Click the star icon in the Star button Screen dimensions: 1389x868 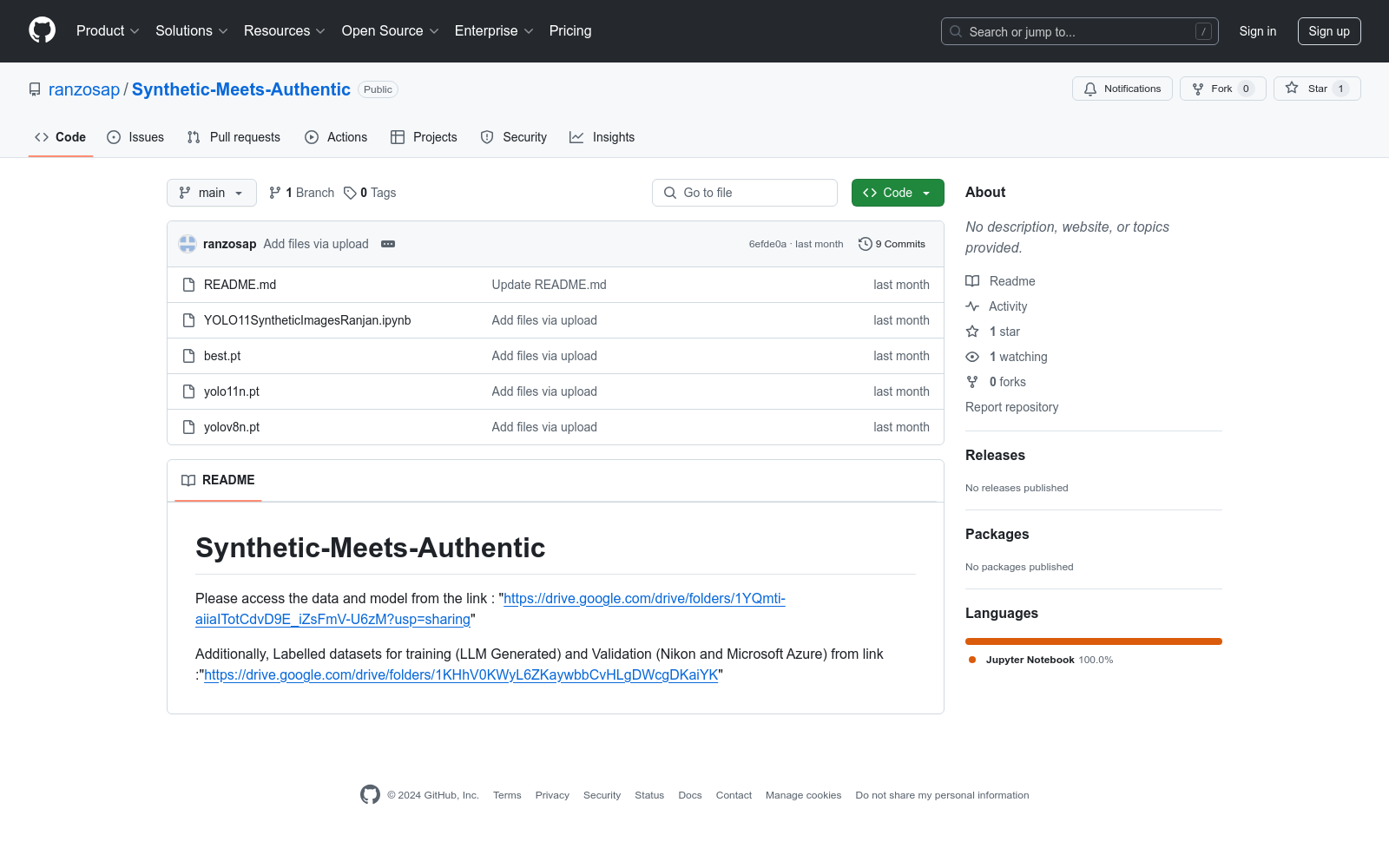[x=1292, y=89]
